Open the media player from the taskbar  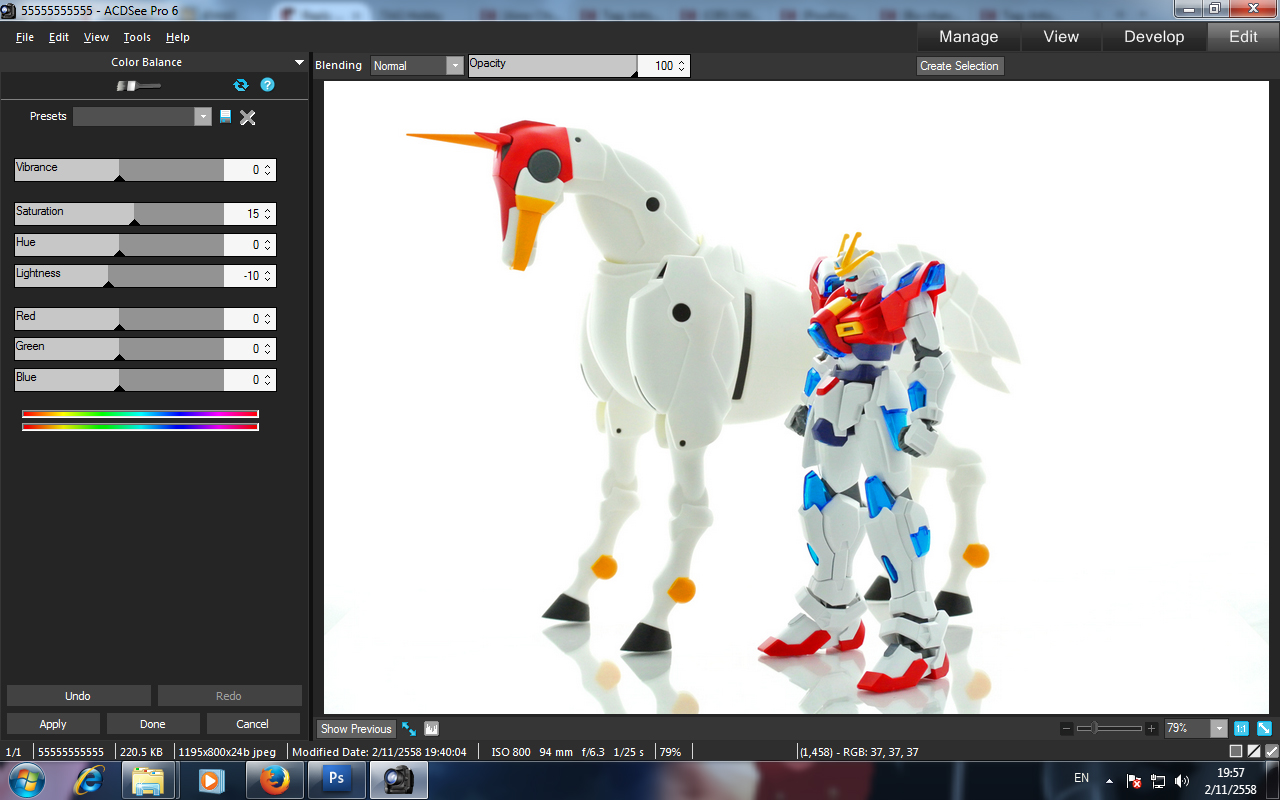211,780
